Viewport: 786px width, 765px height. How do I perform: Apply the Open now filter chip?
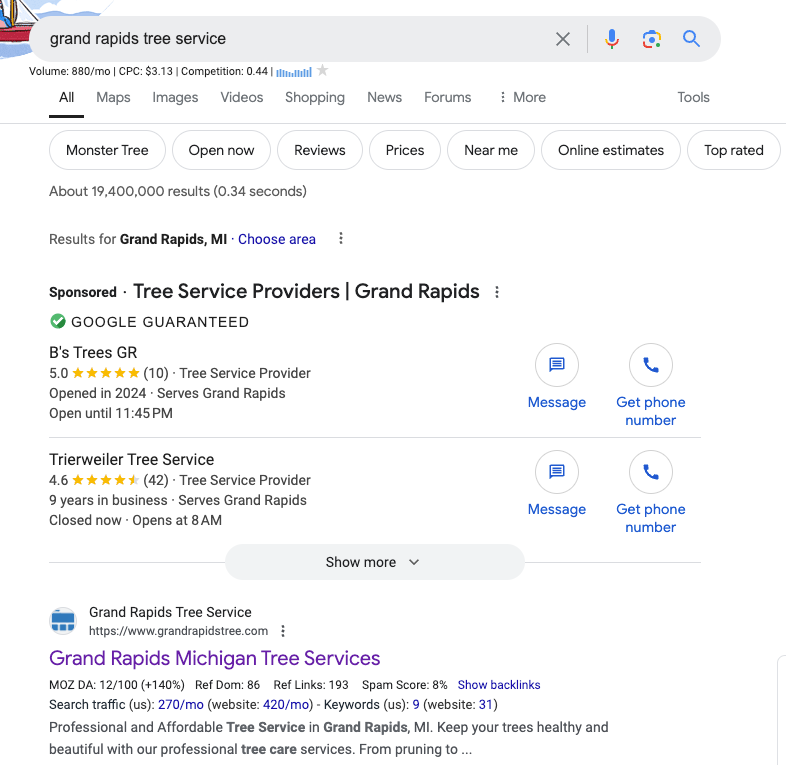221,150
